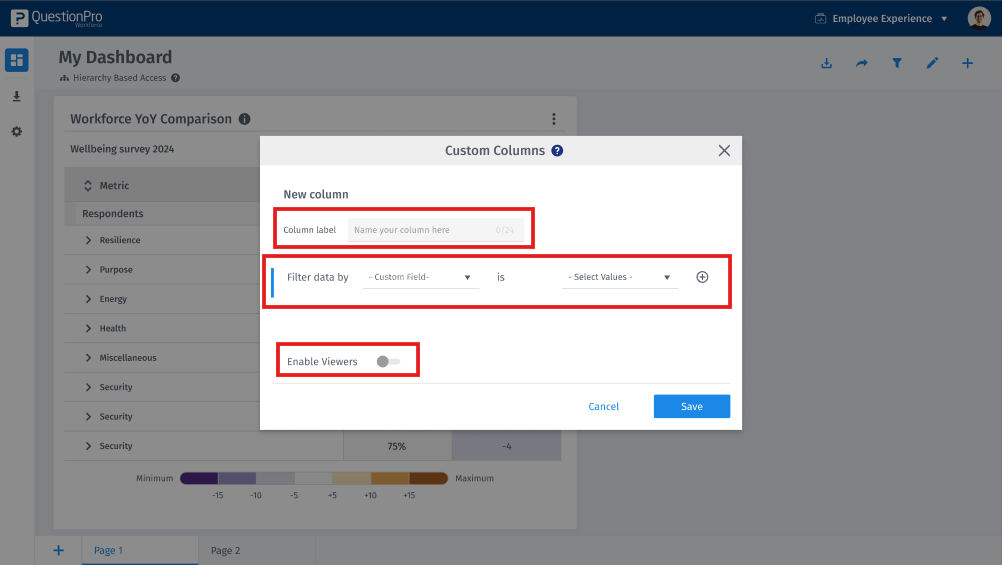Open the Select Values dropdown
The height and width of the screenshot is (565, 1002).
(620, 277)
